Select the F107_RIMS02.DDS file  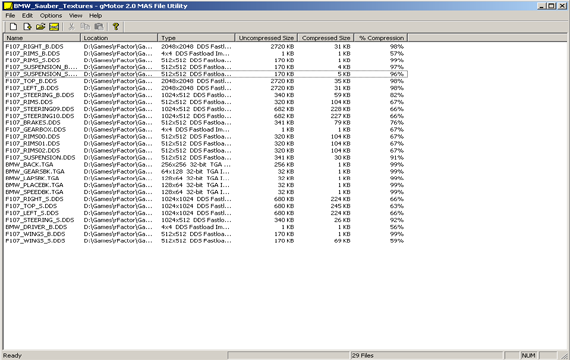(x=33, y=150)
